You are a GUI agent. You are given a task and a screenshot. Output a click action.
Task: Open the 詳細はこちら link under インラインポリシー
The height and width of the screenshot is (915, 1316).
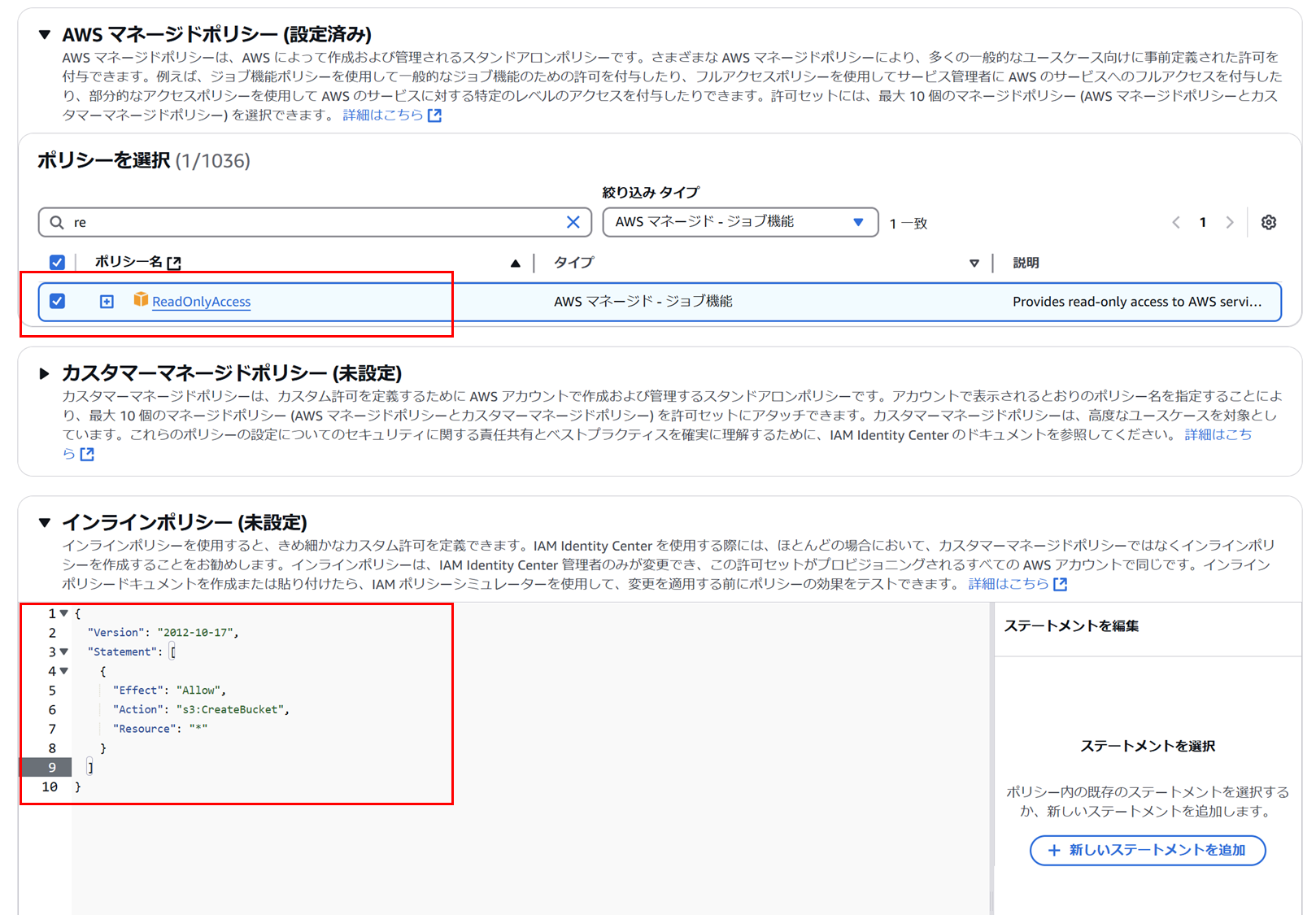tap(1018, 584)
